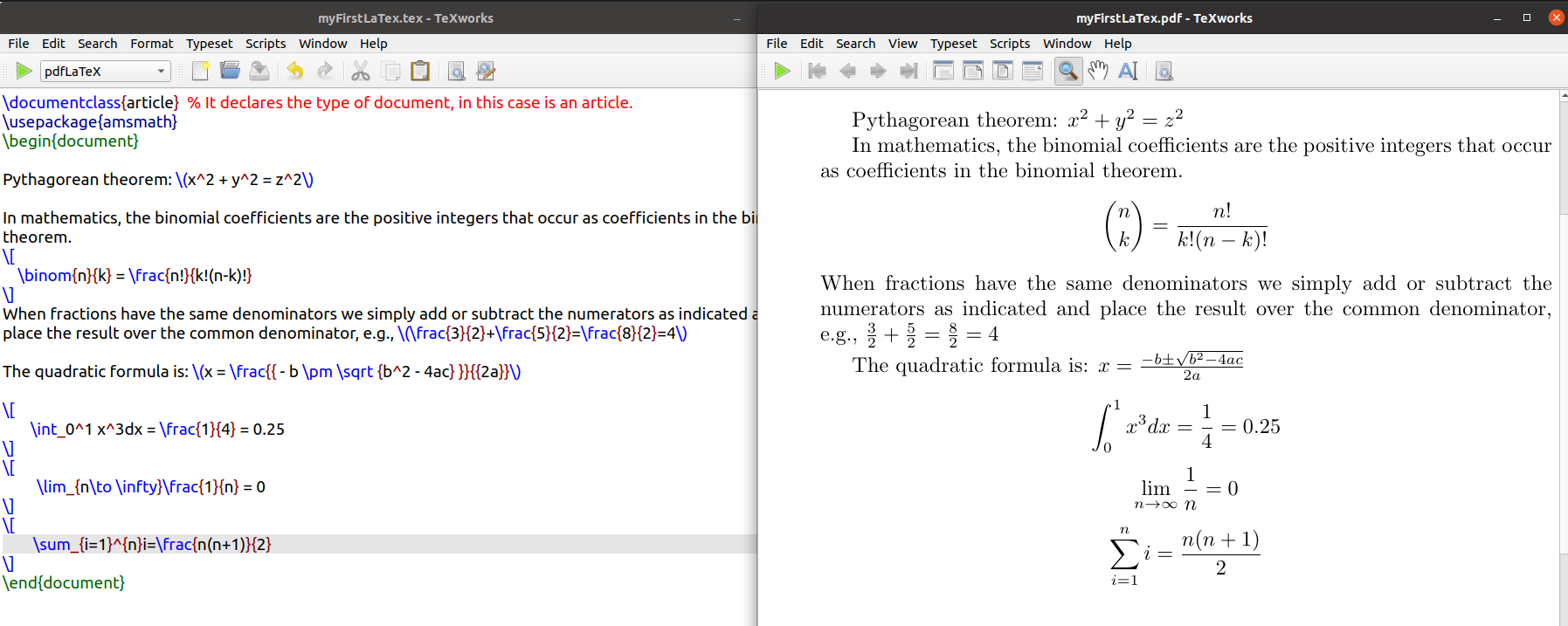Click the \end{document} line in editor
Screen dimensions: 1568x626
click(x=64, y=582)
